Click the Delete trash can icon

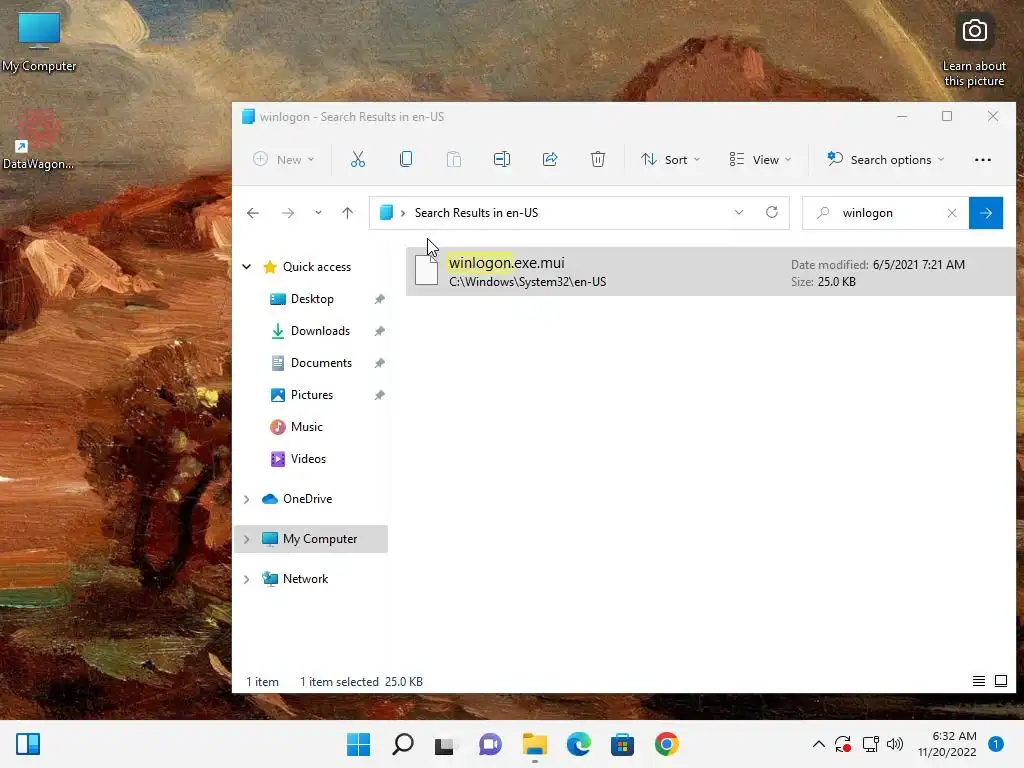click(598, 159)
